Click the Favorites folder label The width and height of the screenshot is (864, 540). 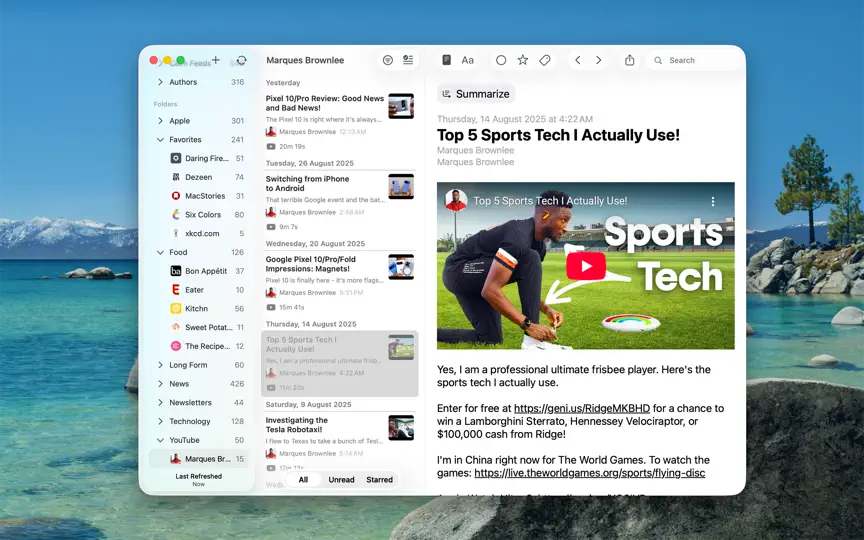click(185, 139)
